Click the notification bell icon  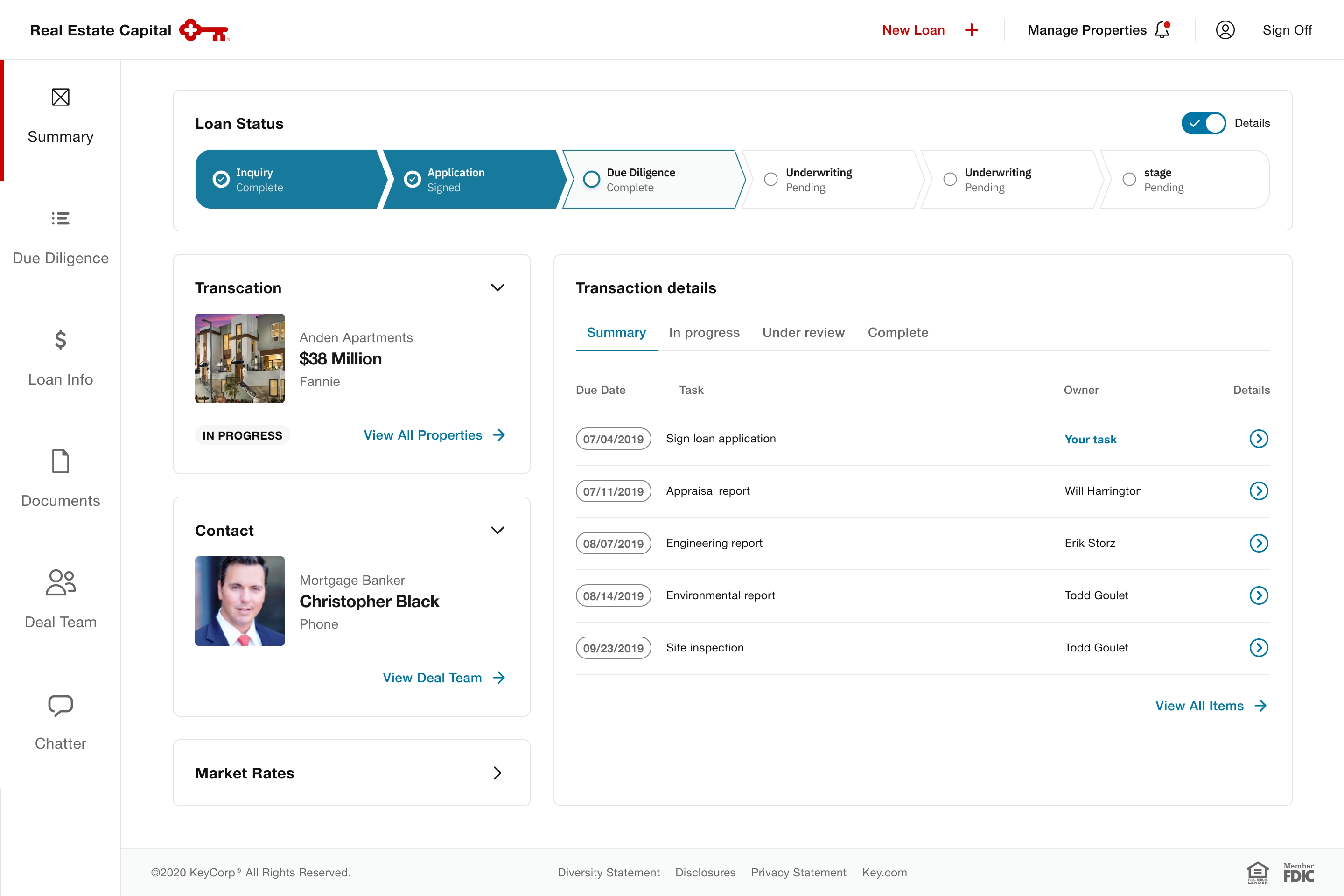[1162, 30]
